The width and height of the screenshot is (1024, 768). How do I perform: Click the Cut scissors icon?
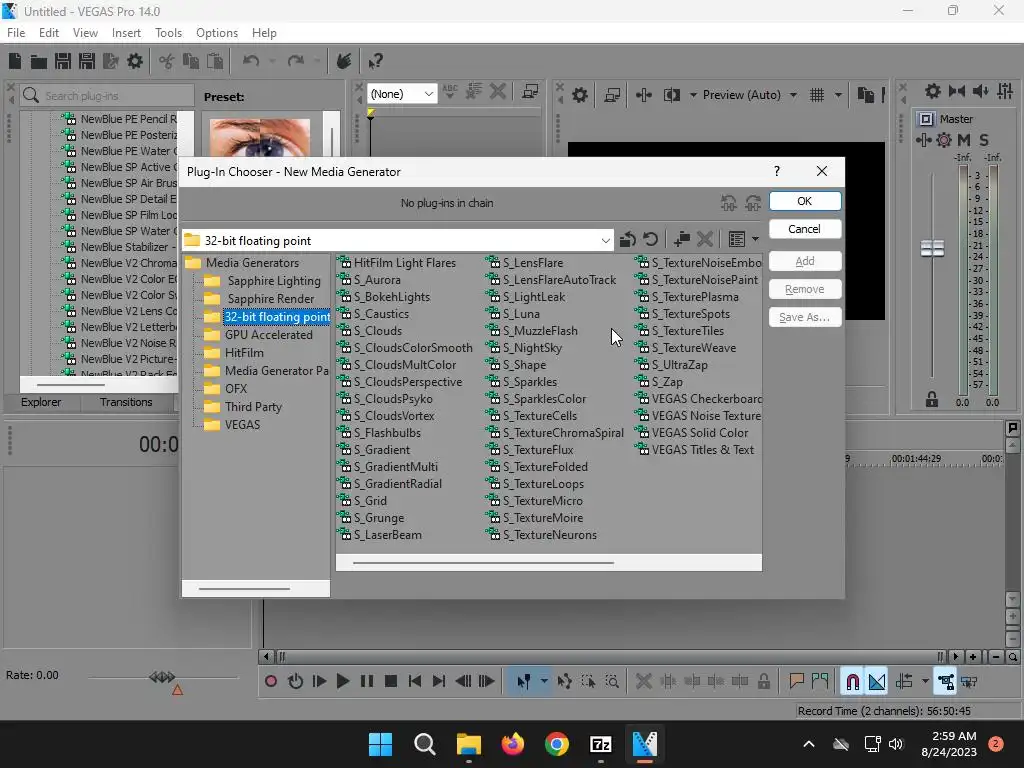click(x=167, y=61)
